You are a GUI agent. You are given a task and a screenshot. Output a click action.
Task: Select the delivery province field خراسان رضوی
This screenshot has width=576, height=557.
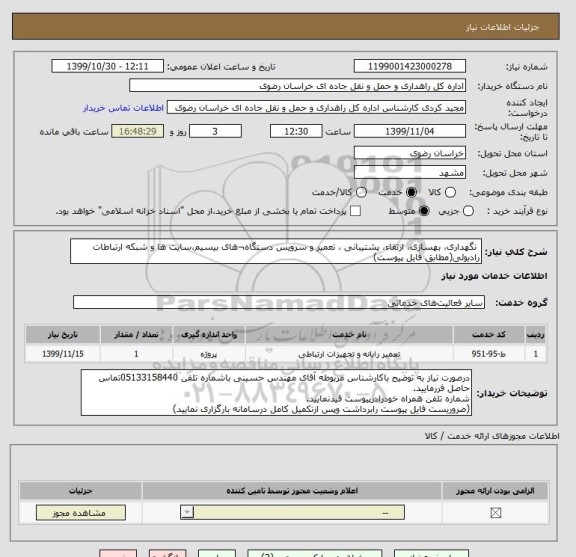click(x=410, y=153)
